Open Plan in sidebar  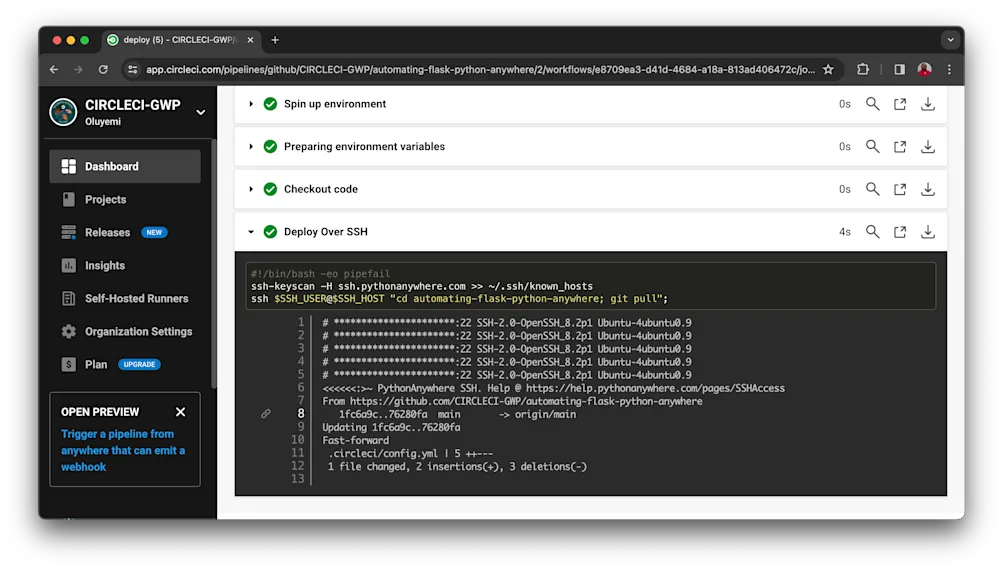(96, 365)
